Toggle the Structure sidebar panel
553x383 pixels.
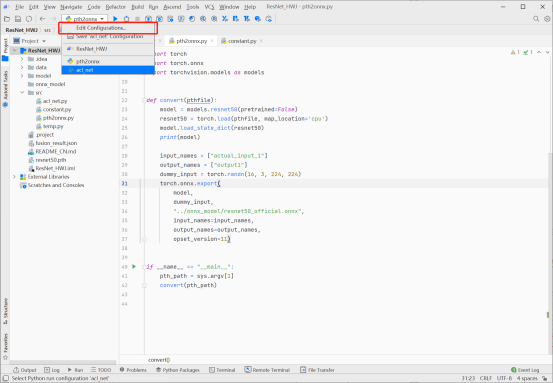(5, 311)
